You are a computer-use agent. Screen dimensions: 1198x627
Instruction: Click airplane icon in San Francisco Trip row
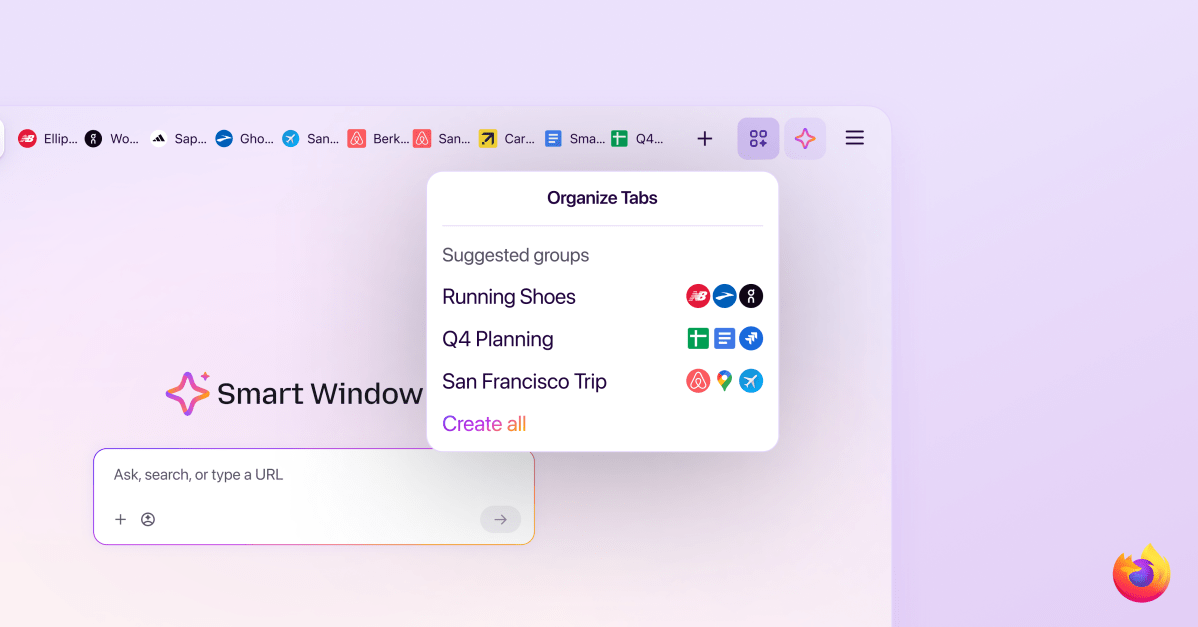(x=751, y=381)
